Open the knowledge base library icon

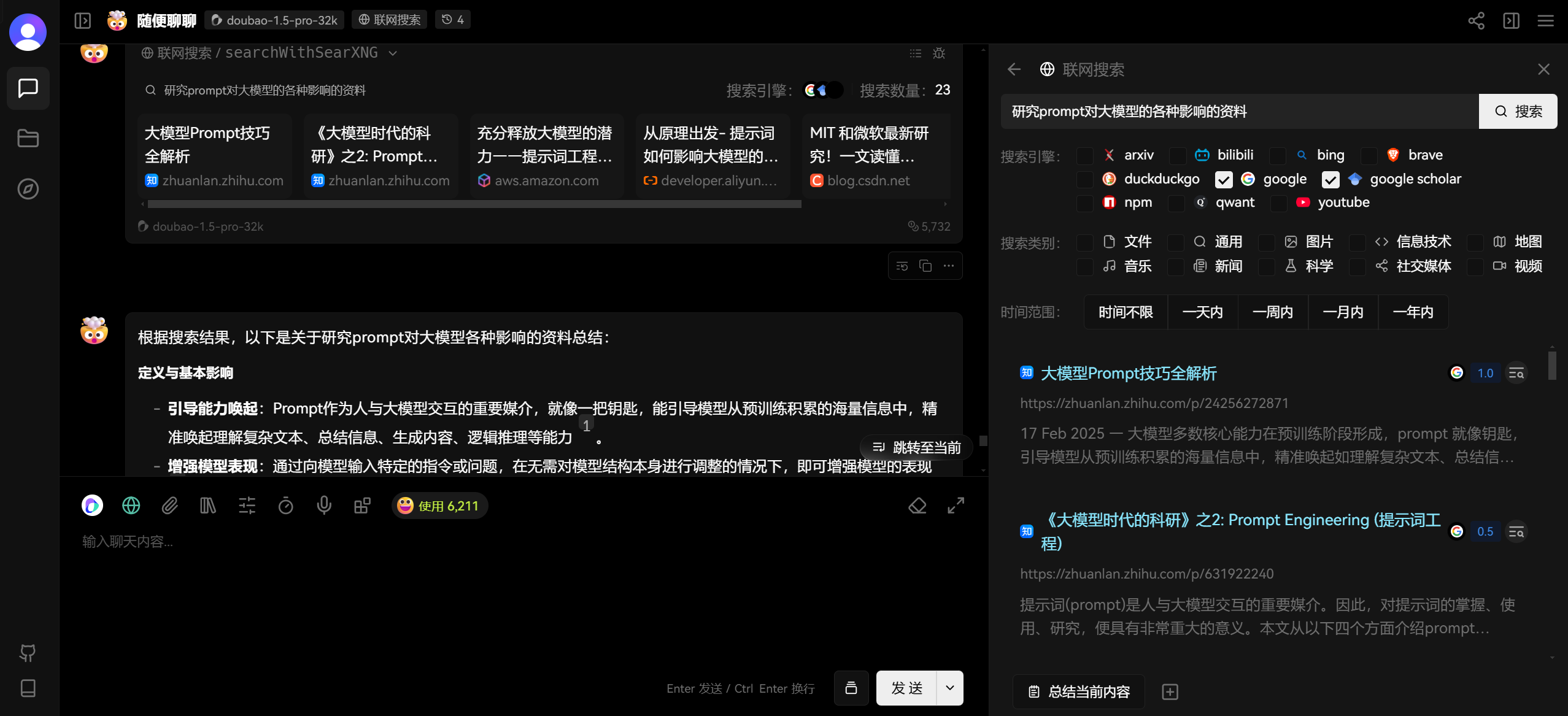point(208,506)
